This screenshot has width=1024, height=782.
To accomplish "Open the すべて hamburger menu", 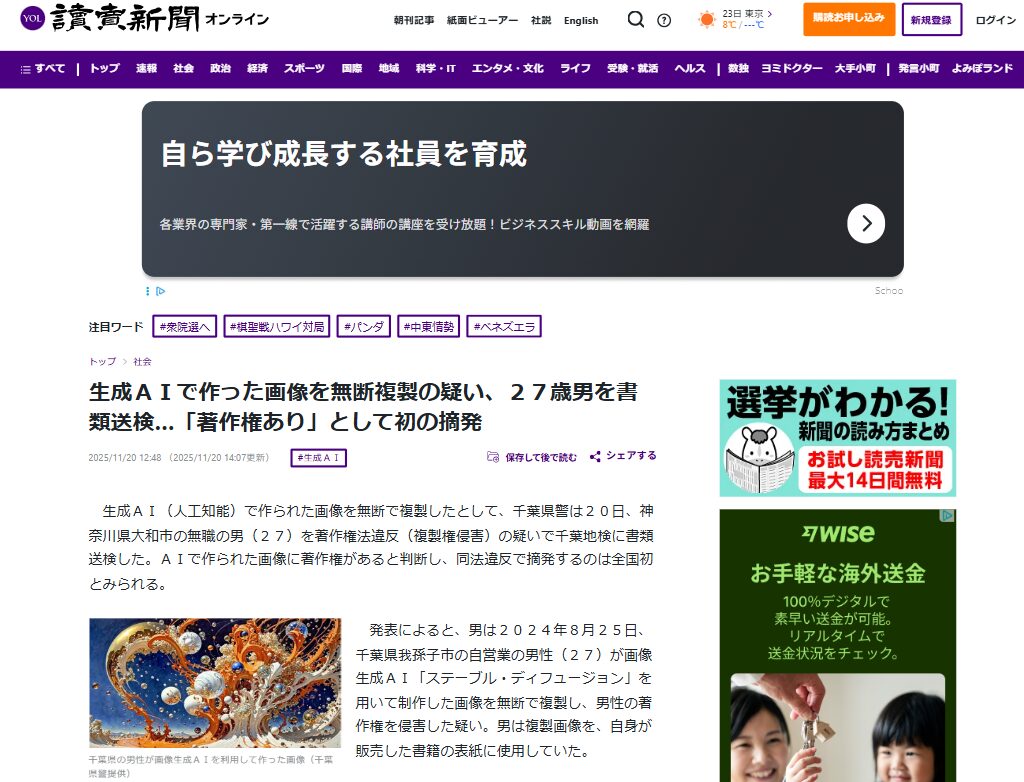I will (x=43, y=69).
